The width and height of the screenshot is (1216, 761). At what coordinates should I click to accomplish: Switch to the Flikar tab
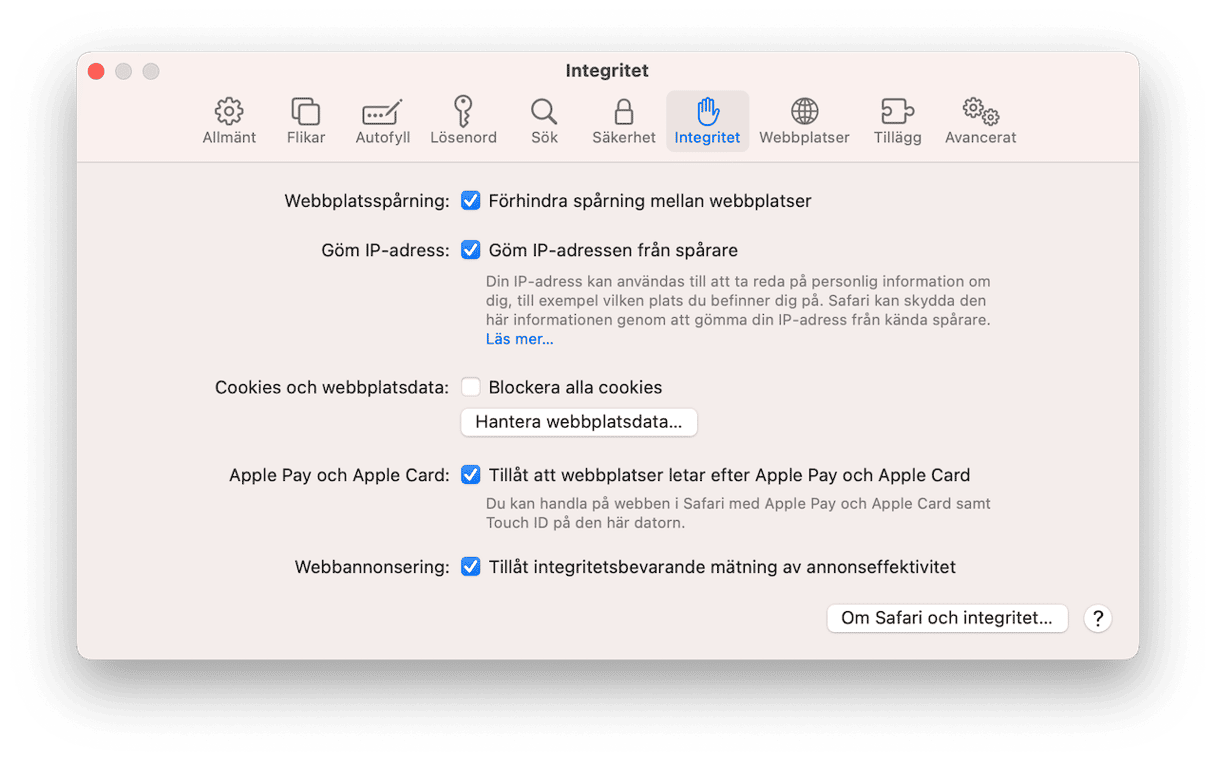point(305,121)
